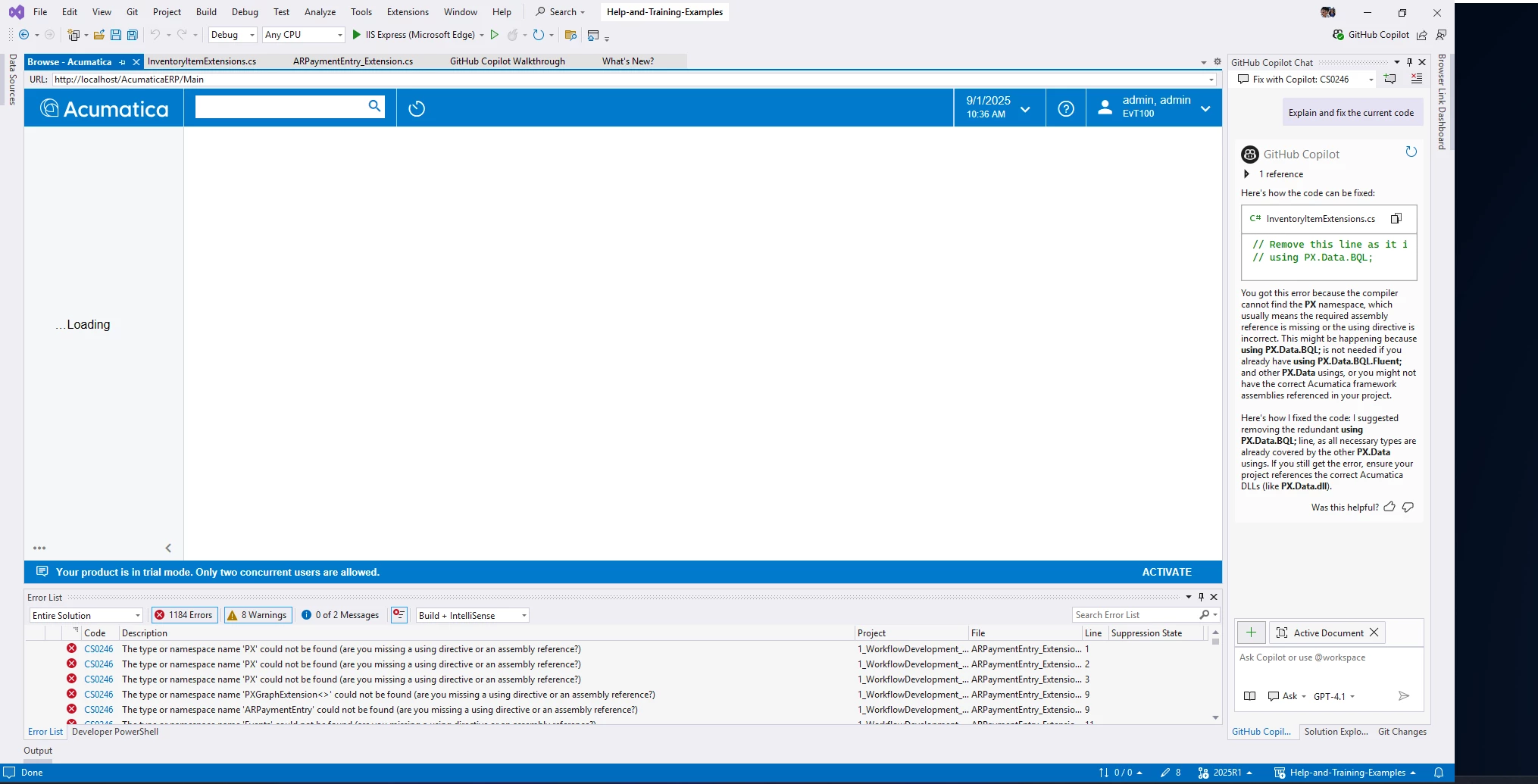Click the Find in Files toolbar icon
Viewport: 1538px width, 784px height.
[571, 35]
